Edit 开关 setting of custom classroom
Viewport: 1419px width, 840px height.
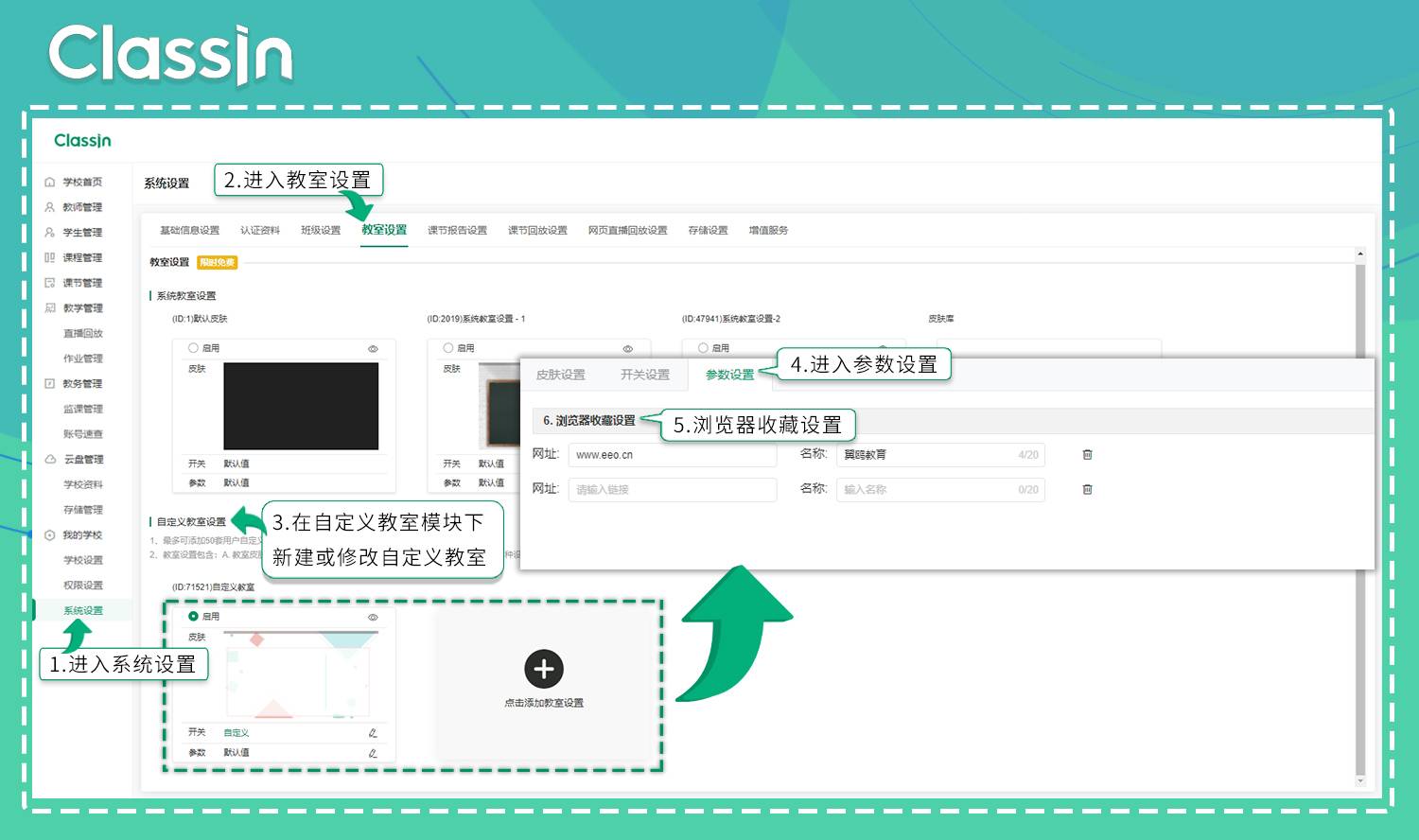coord(373,733)
